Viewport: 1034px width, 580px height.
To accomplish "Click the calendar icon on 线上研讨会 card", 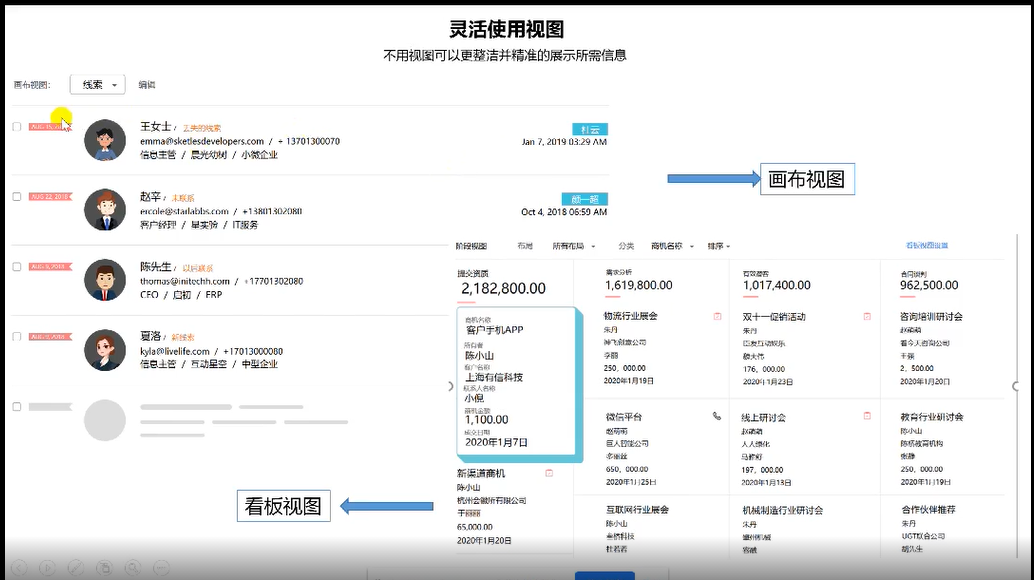I will (866, 416).
